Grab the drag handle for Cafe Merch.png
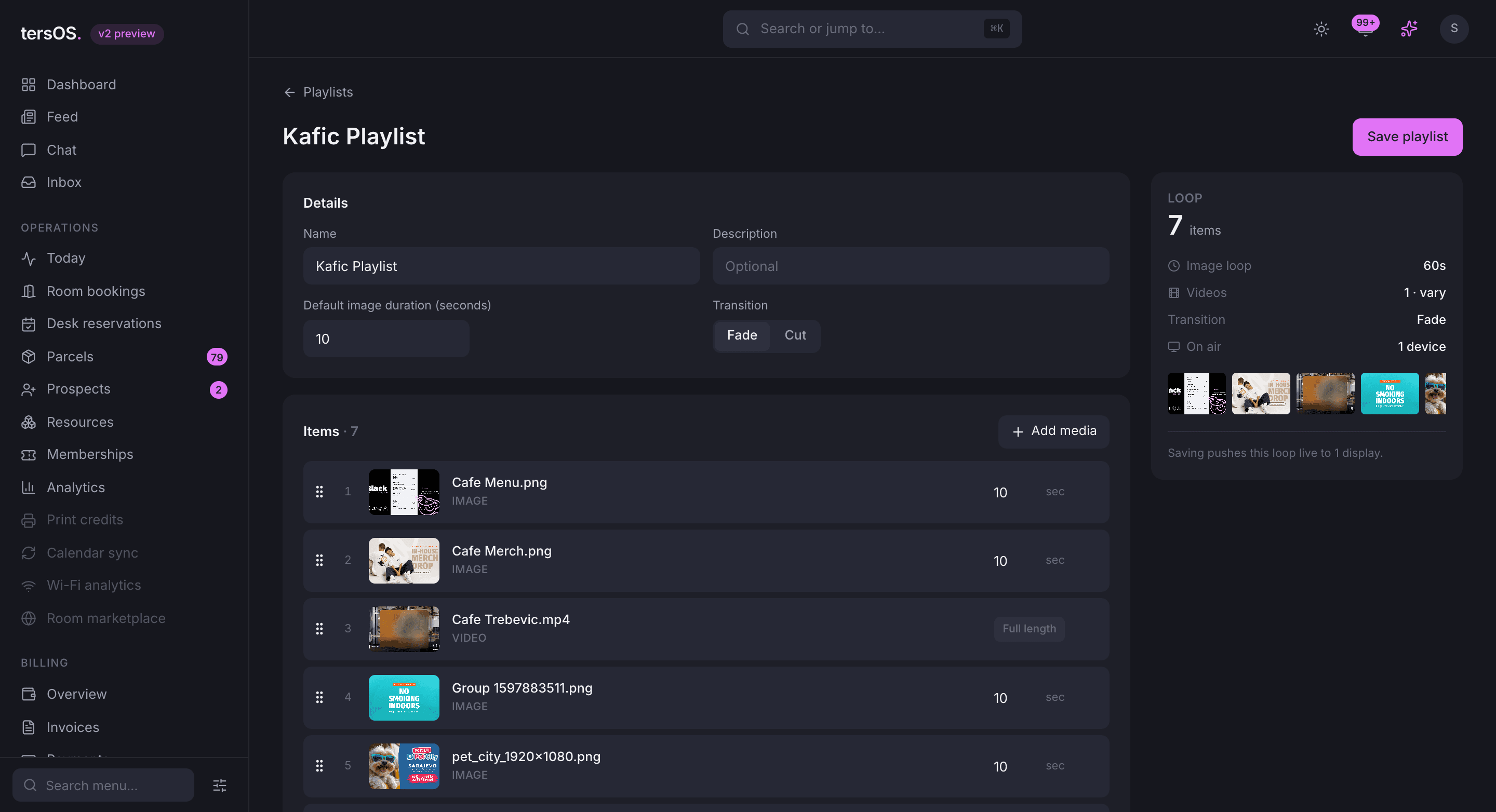The image size is (1496, 812). pyautogui.click(x=319, y=560)
